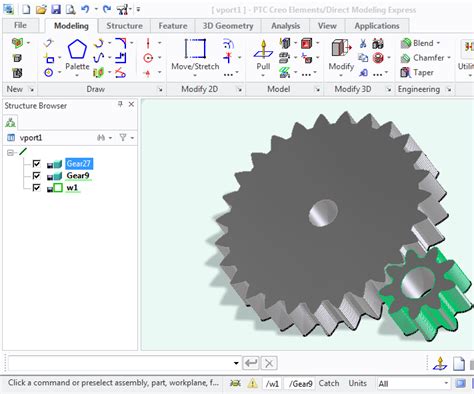Screen dimensions: 474x394
Task: Collapse the root tree node
Action: [10, 153]
